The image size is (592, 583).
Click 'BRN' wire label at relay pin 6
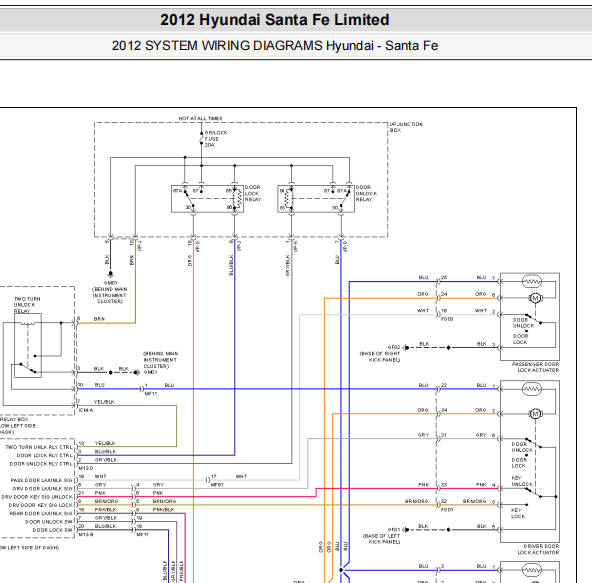[x=99, y=319]
